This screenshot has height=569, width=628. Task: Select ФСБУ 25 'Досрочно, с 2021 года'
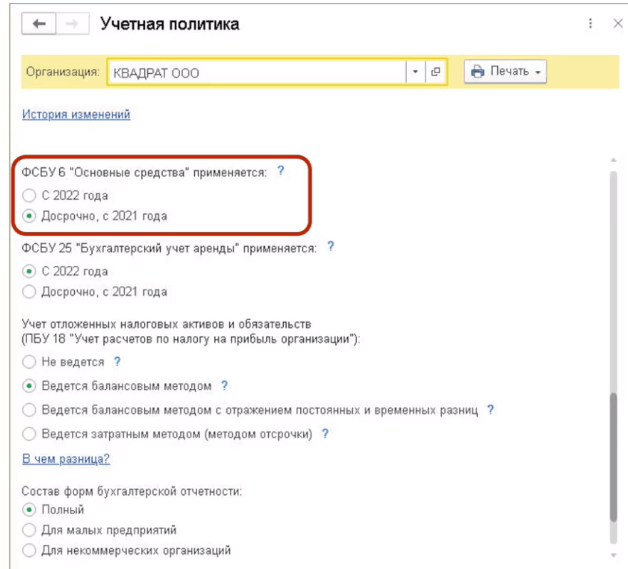(29, 292)
